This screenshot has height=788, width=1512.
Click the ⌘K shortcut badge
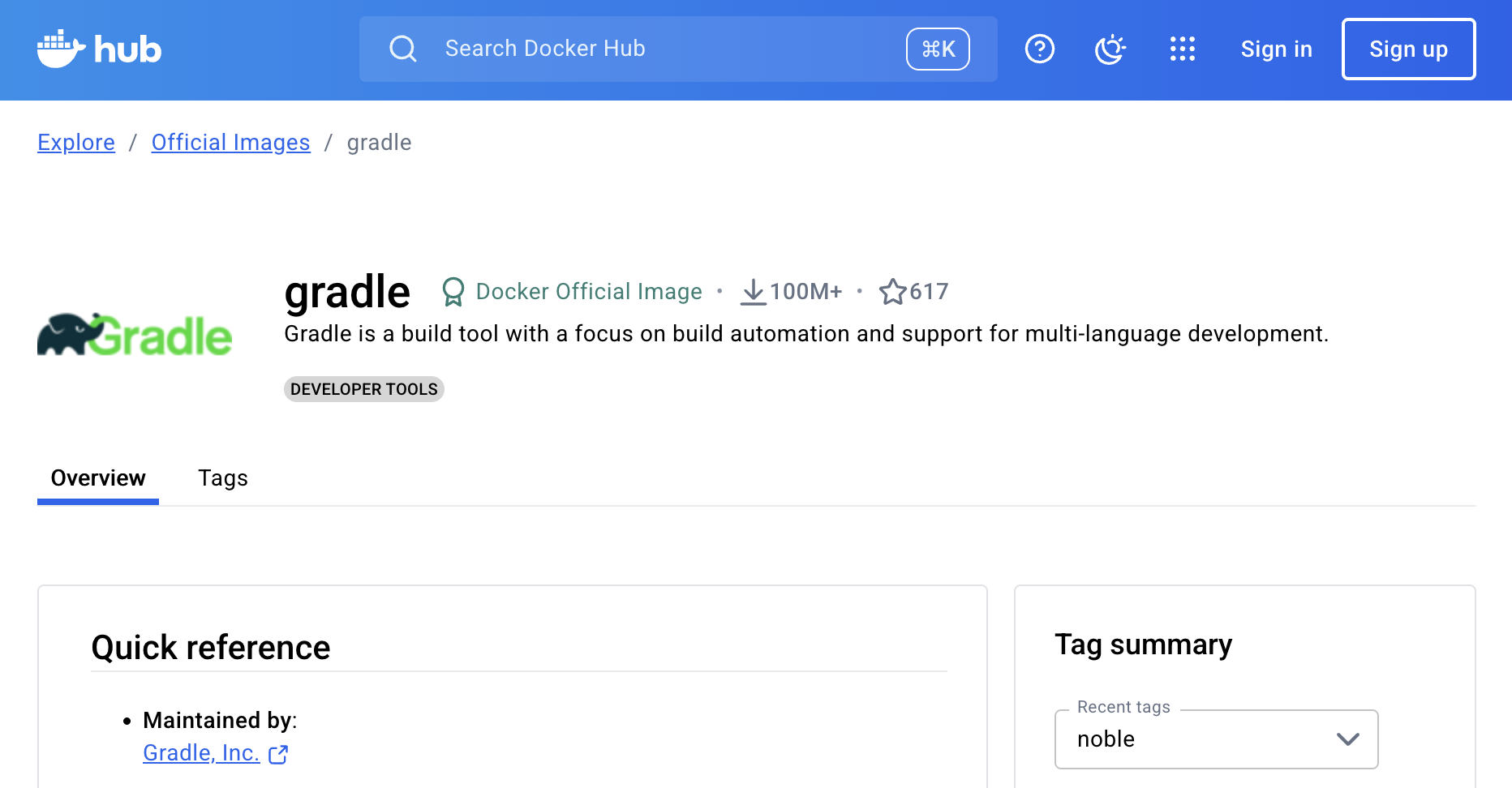[x=938, y=49]
